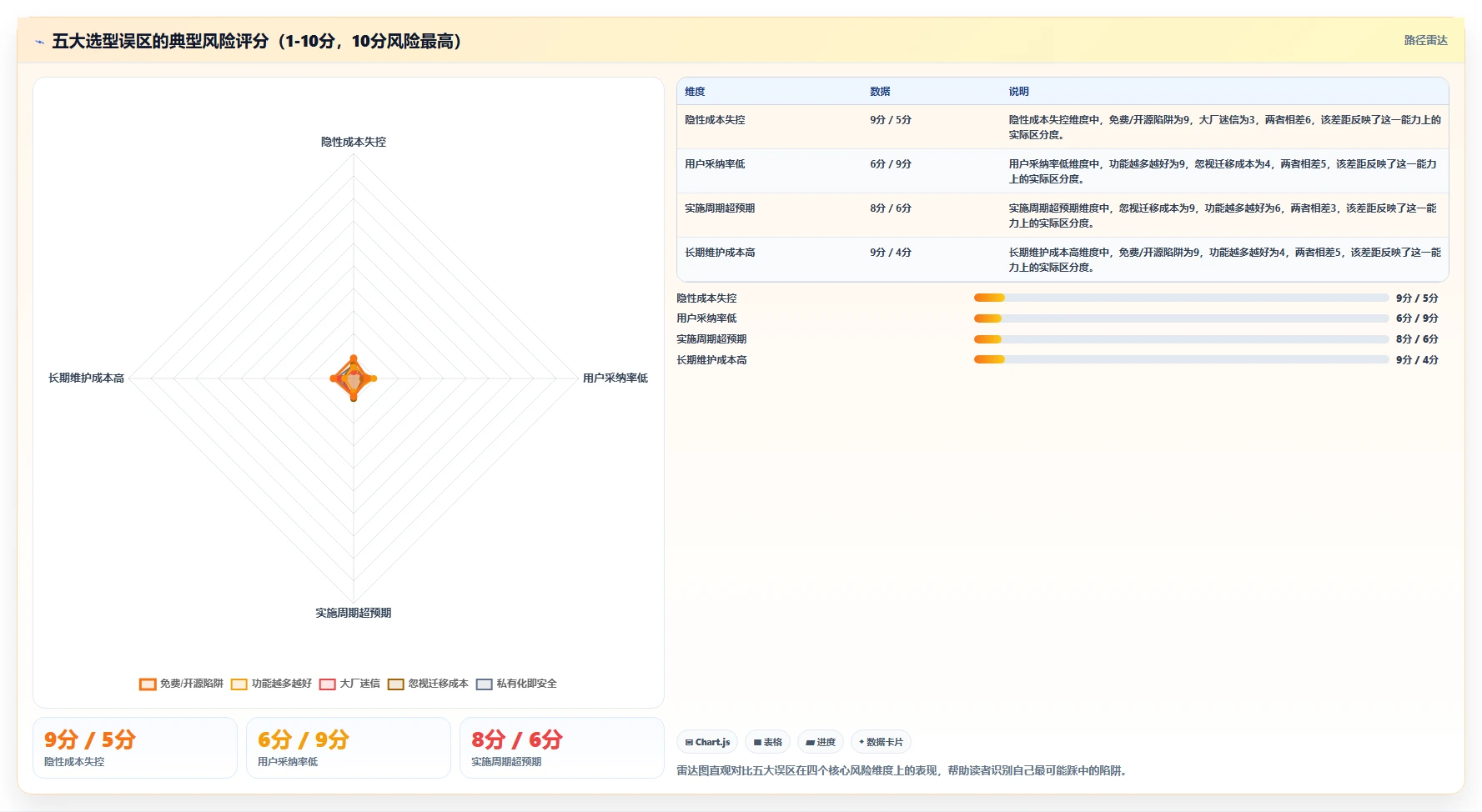Click table data cell 9分 / 4分 in 数据 column
This screenshot has height=812, width=1482.
[891, 253]
